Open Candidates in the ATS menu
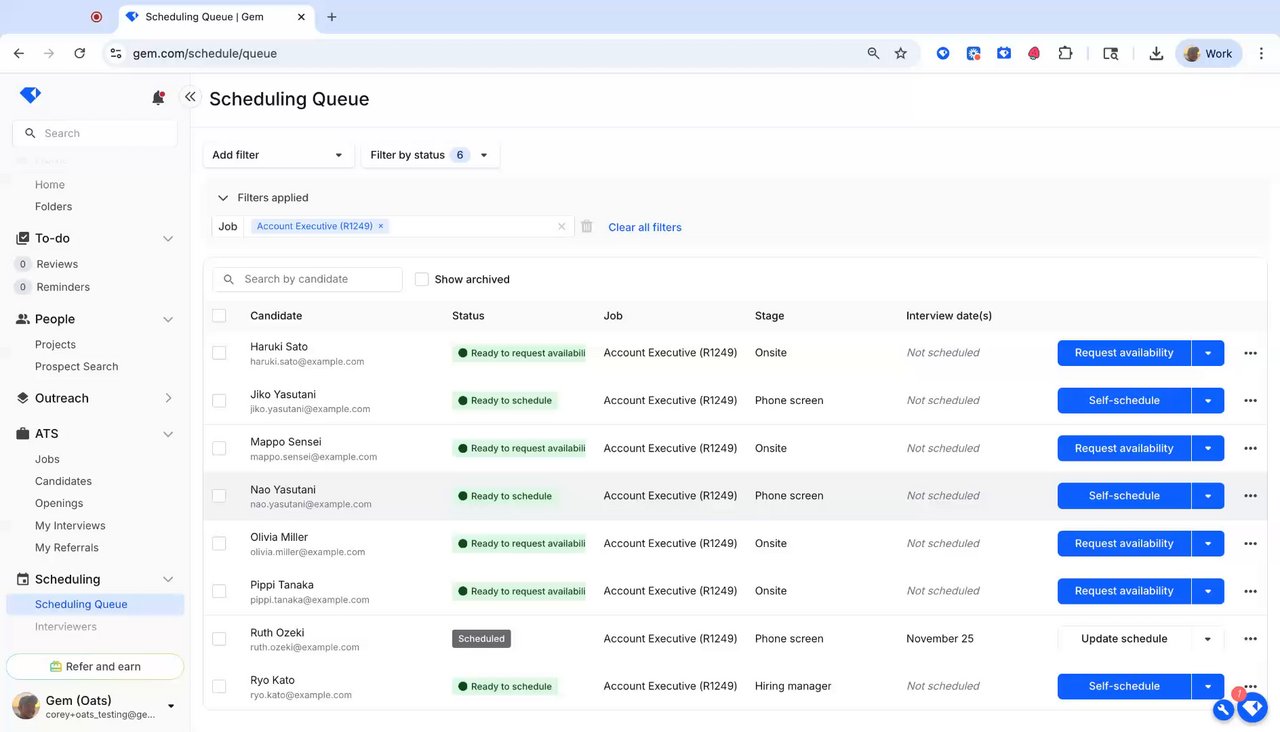This screenshot has height=732, width=1280. 63,481
